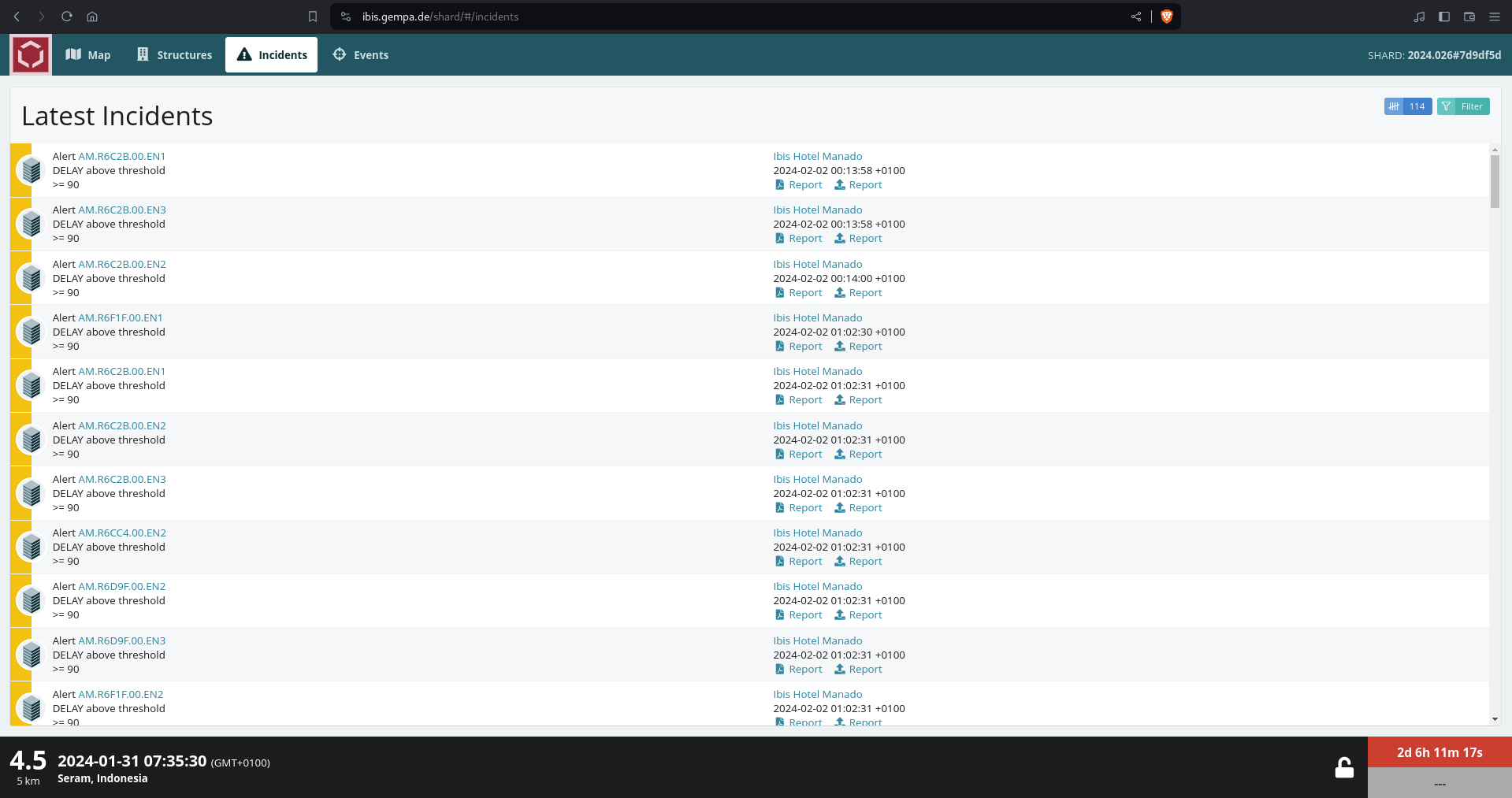This screenshot has height=798, width=1512.
Task: Open the browser hamburger menu
Action: click(1495, 17)
